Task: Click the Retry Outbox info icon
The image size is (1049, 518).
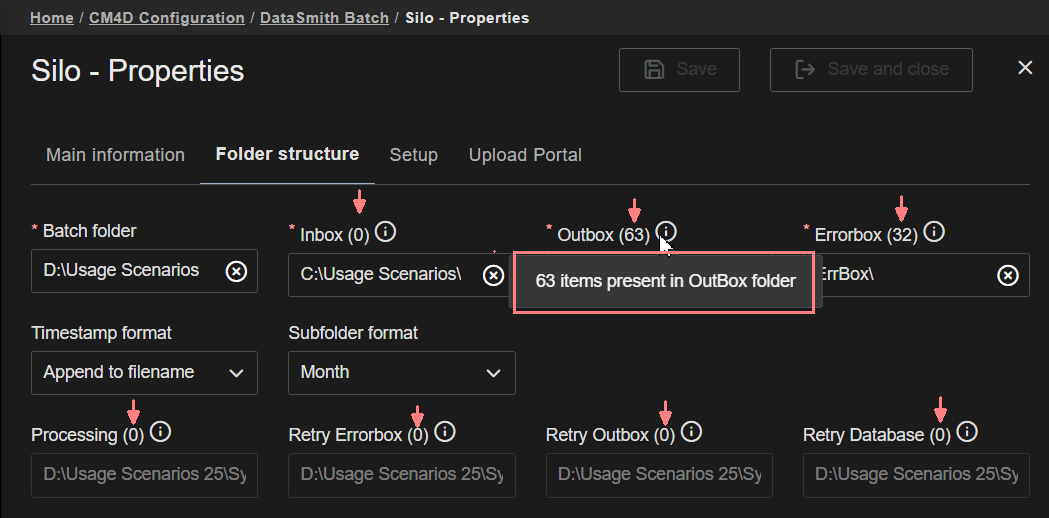Action: 691,433
